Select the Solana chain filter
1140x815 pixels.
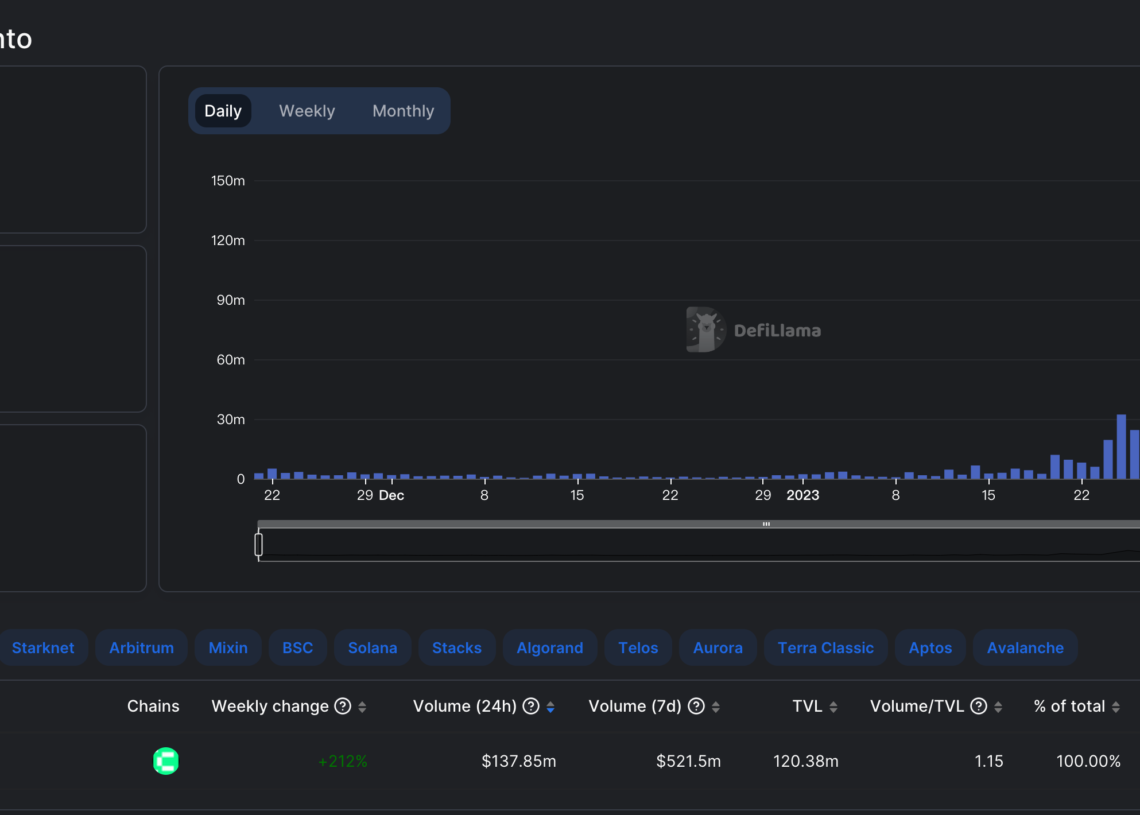point(372,648)
